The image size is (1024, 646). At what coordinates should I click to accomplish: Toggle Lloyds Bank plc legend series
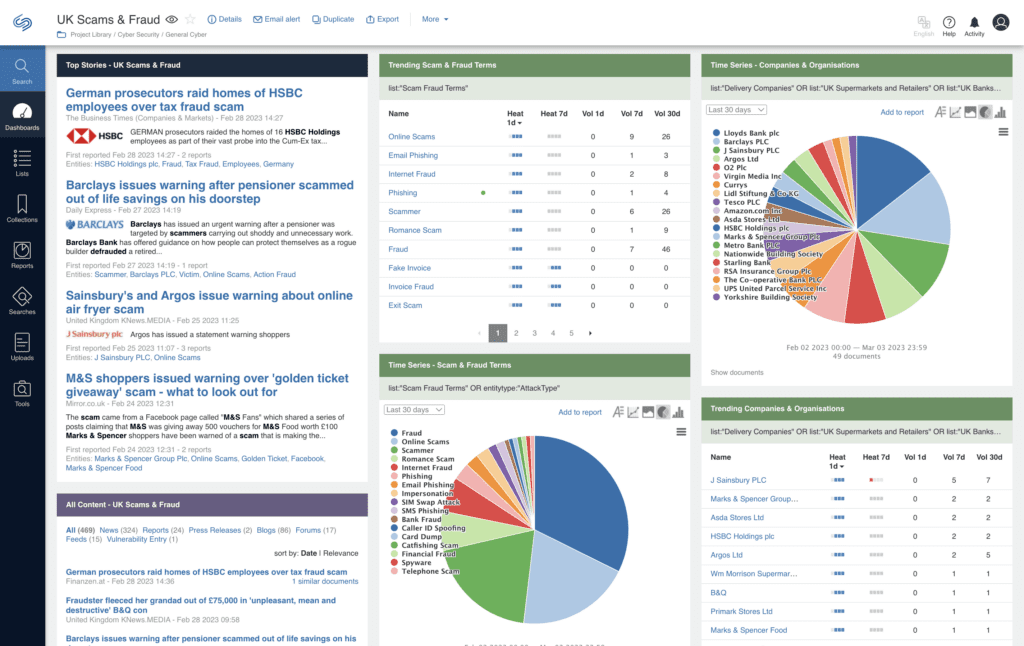(746, 133)
